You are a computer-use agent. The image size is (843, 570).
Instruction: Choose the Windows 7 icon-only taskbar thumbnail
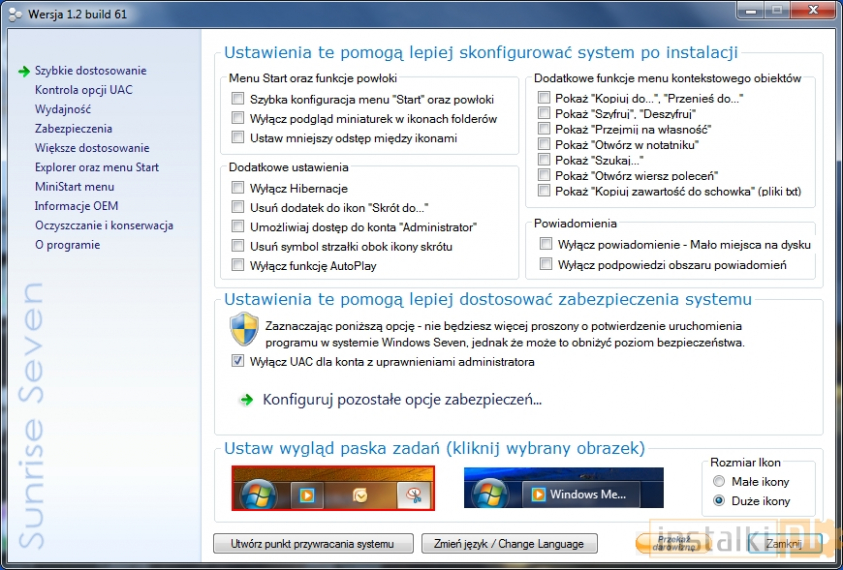333,488
